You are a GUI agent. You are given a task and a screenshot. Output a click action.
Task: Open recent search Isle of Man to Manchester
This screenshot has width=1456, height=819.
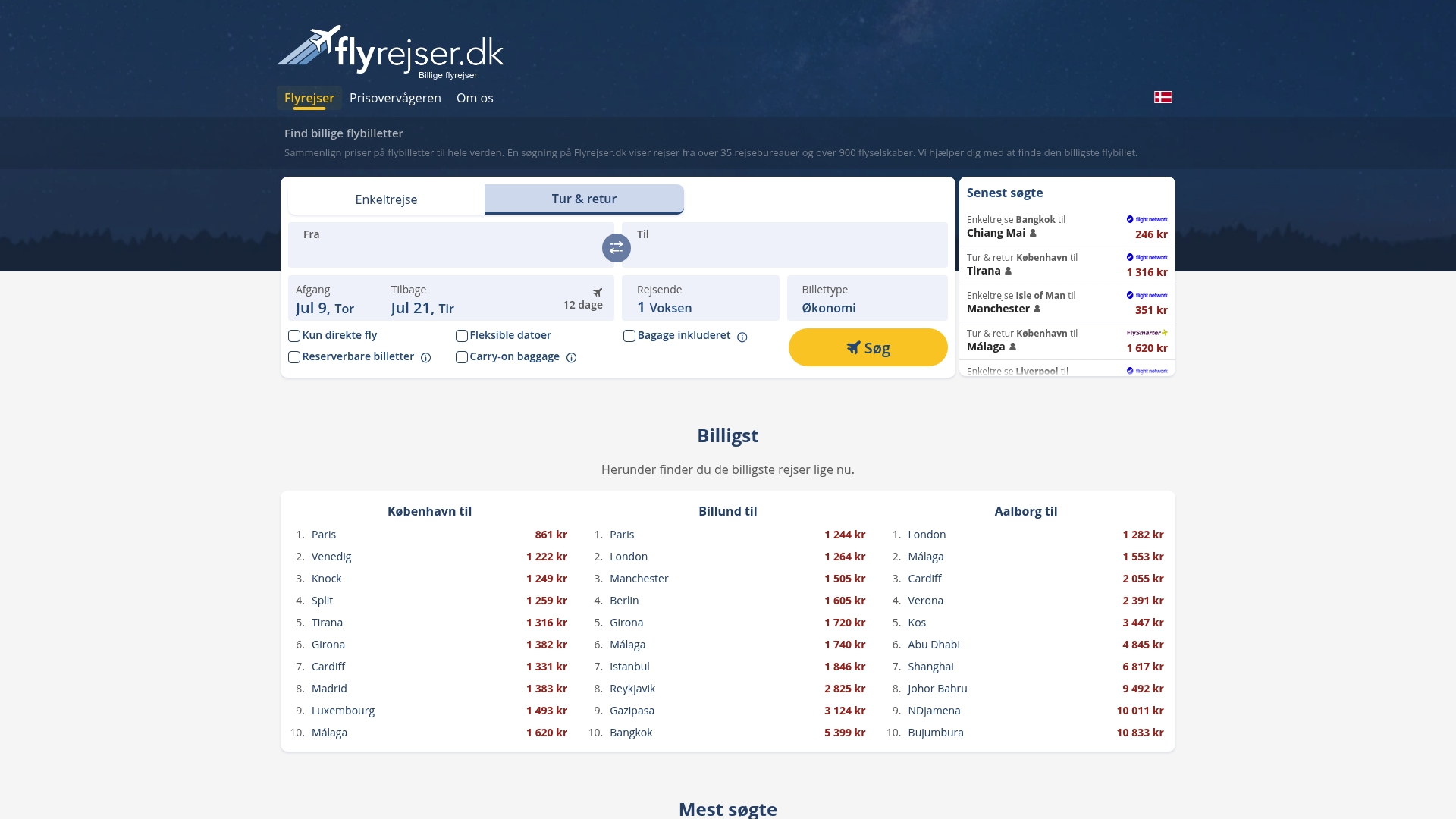pyautogui.click(x=1067, y=303)
